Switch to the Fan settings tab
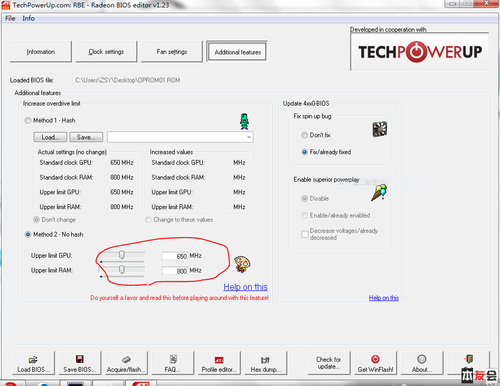This screenshot has width=500, height=386. [172, 52]
